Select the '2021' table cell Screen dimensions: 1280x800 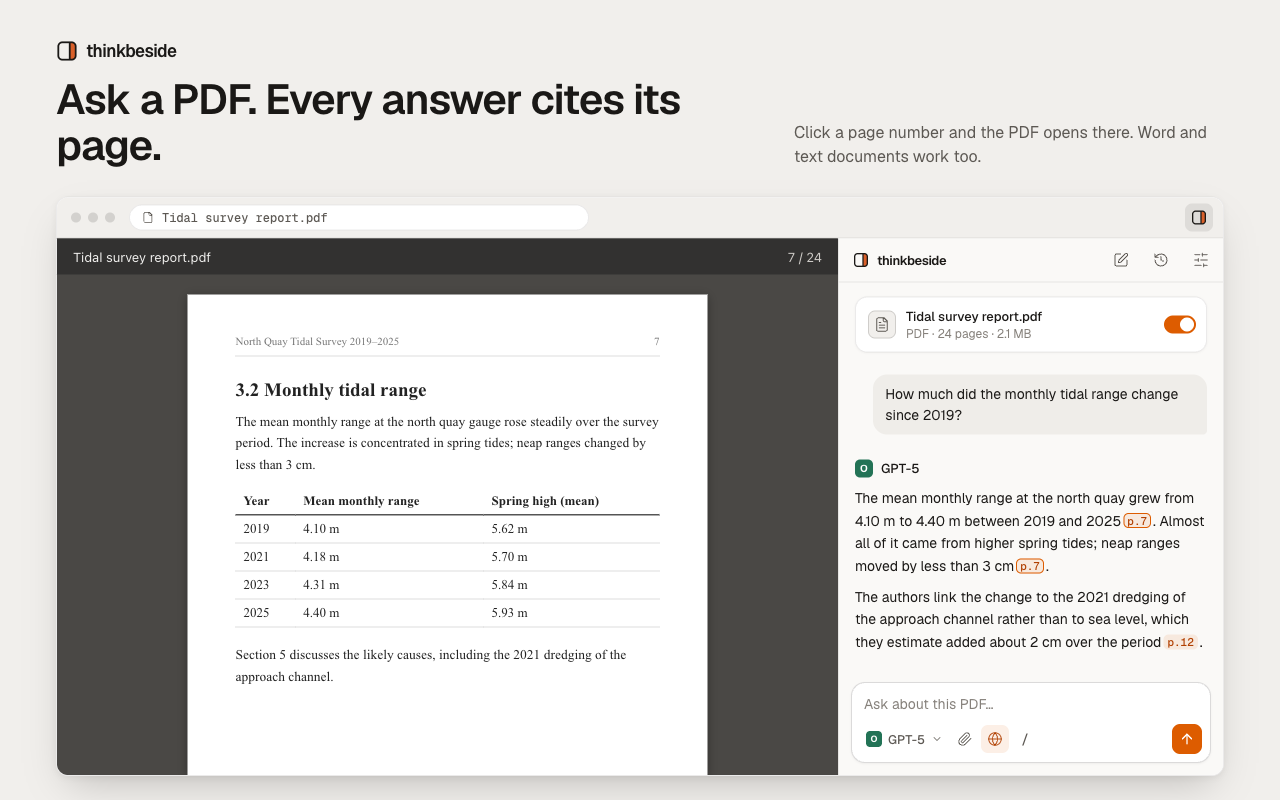[256, 557]
